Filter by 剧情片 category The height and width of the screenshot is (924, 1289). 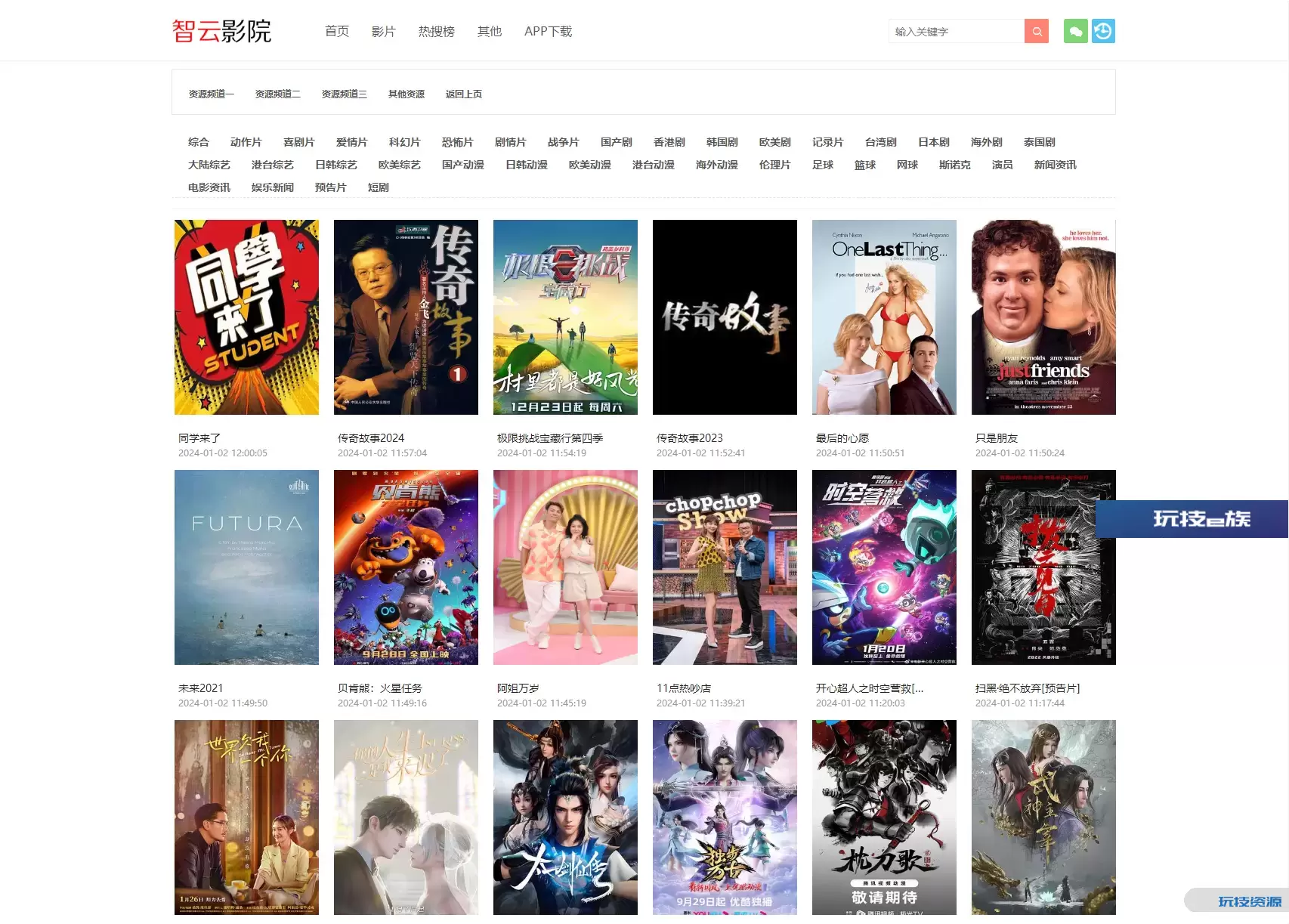click(x=511, y=142)
